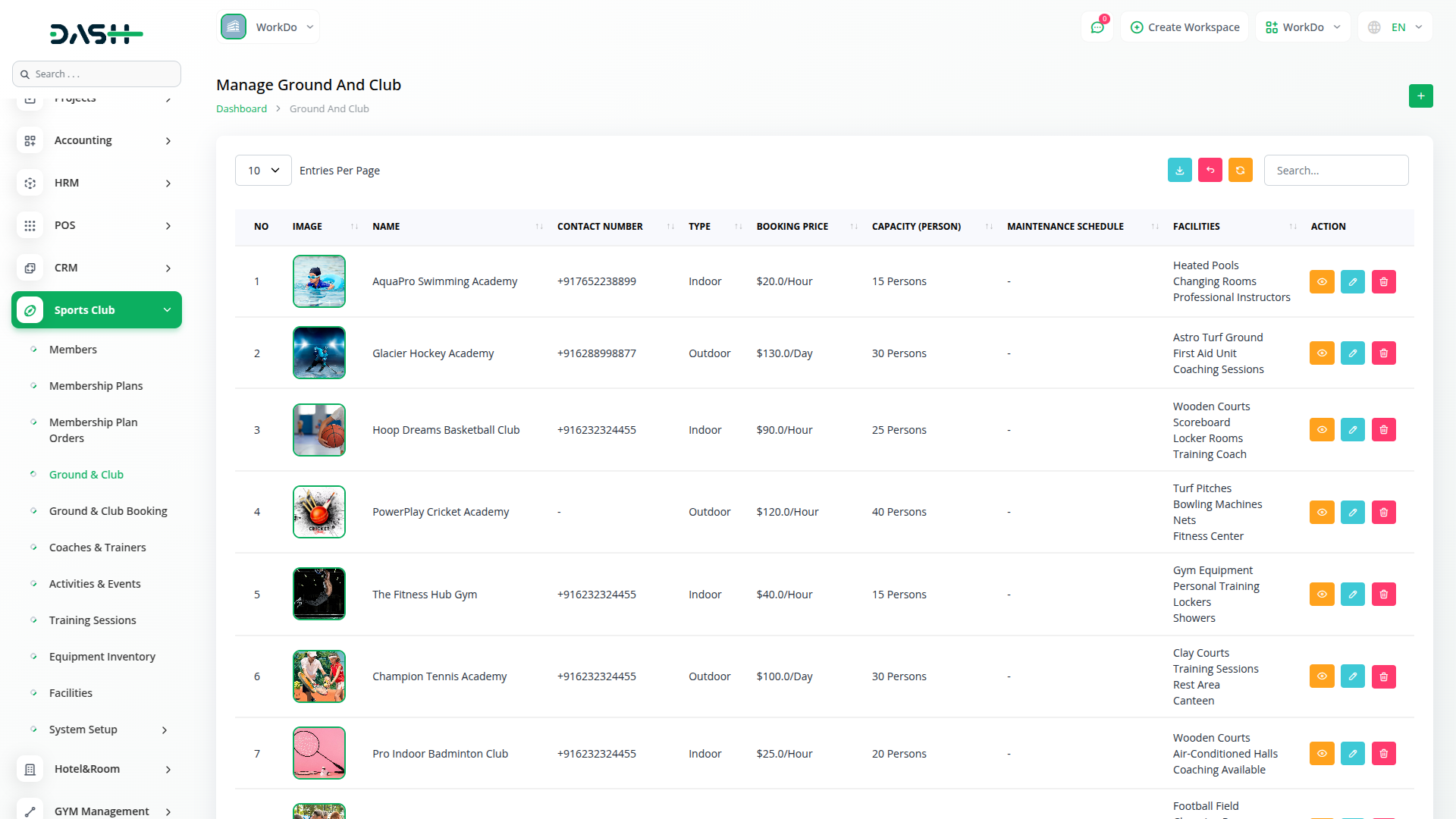This screenshot has height=819, width=1456.
Task: Click the Create Workspace button
Action: 1185,27
